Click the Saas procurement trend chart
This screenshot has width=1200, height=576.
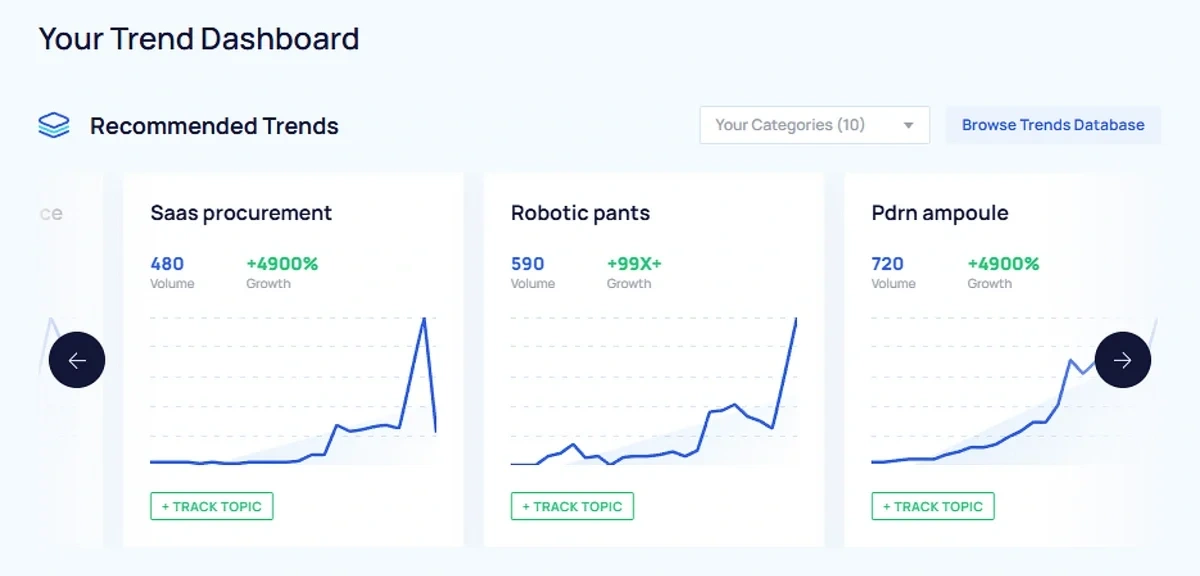pyautogui.click(x=293, y=390)
